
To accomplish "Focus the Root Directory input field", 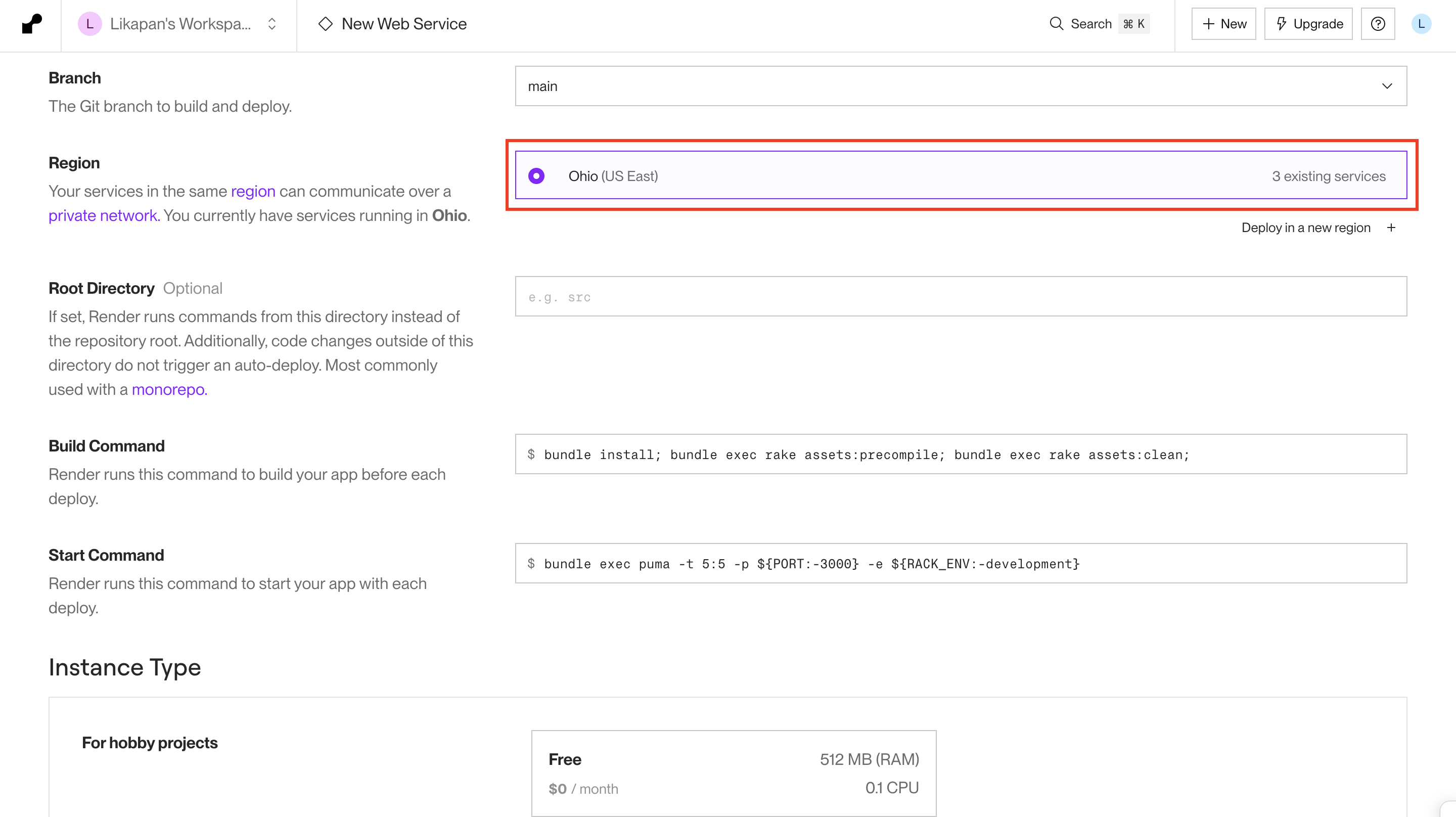I will coord(961,297).
